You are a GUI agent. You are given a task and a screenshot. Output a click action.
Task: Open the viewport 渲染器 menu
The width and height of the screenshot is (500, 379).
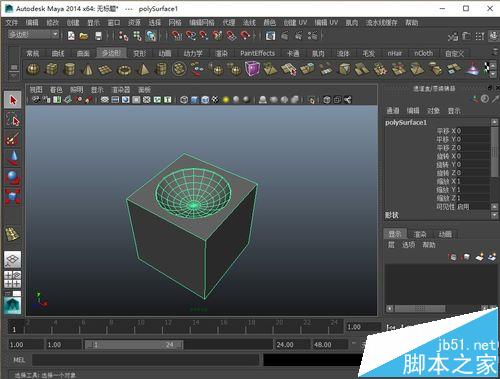(x=121, y=90)
